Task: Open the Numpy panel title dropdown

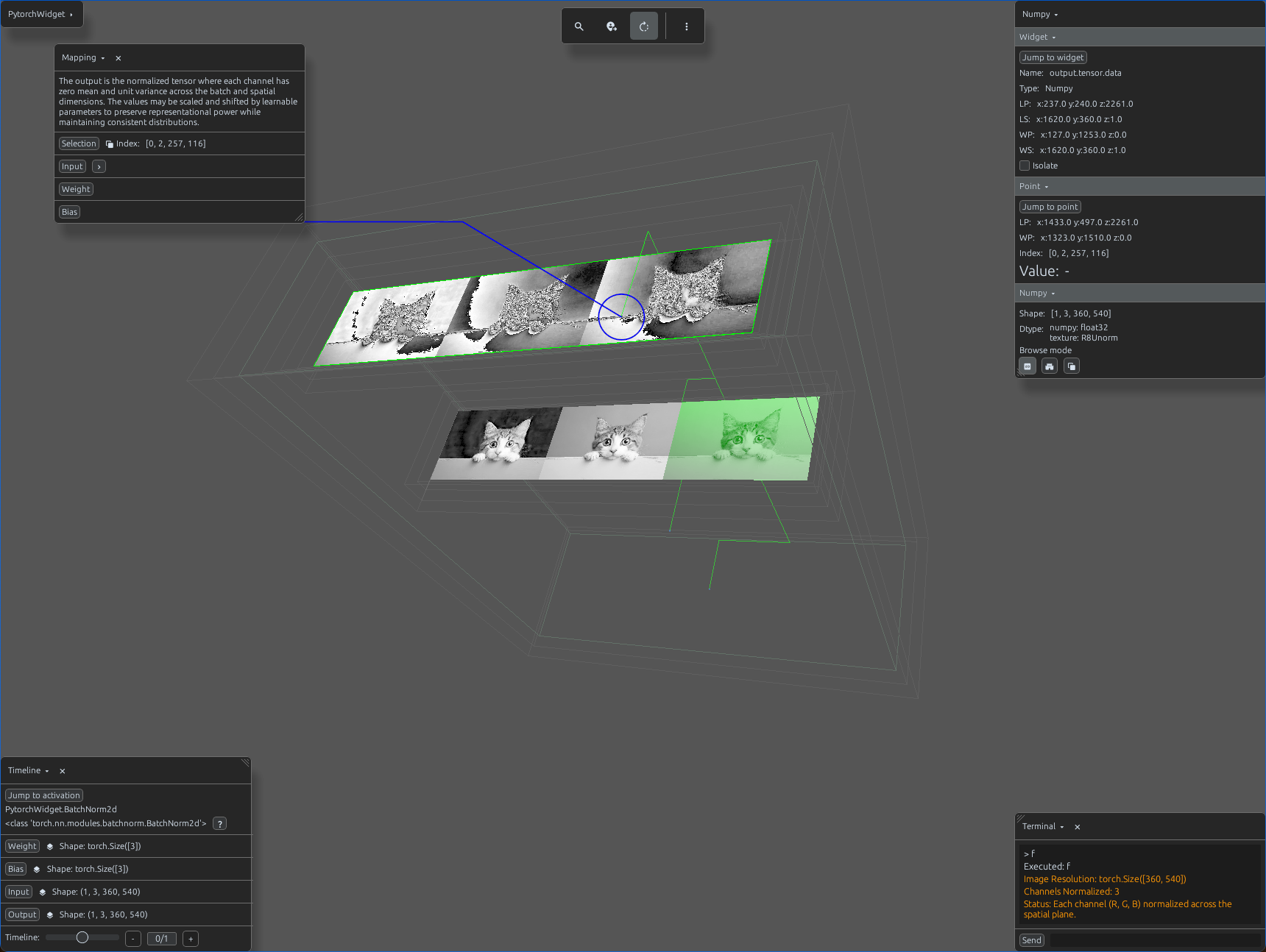Action: click(x=1040, y=15)
